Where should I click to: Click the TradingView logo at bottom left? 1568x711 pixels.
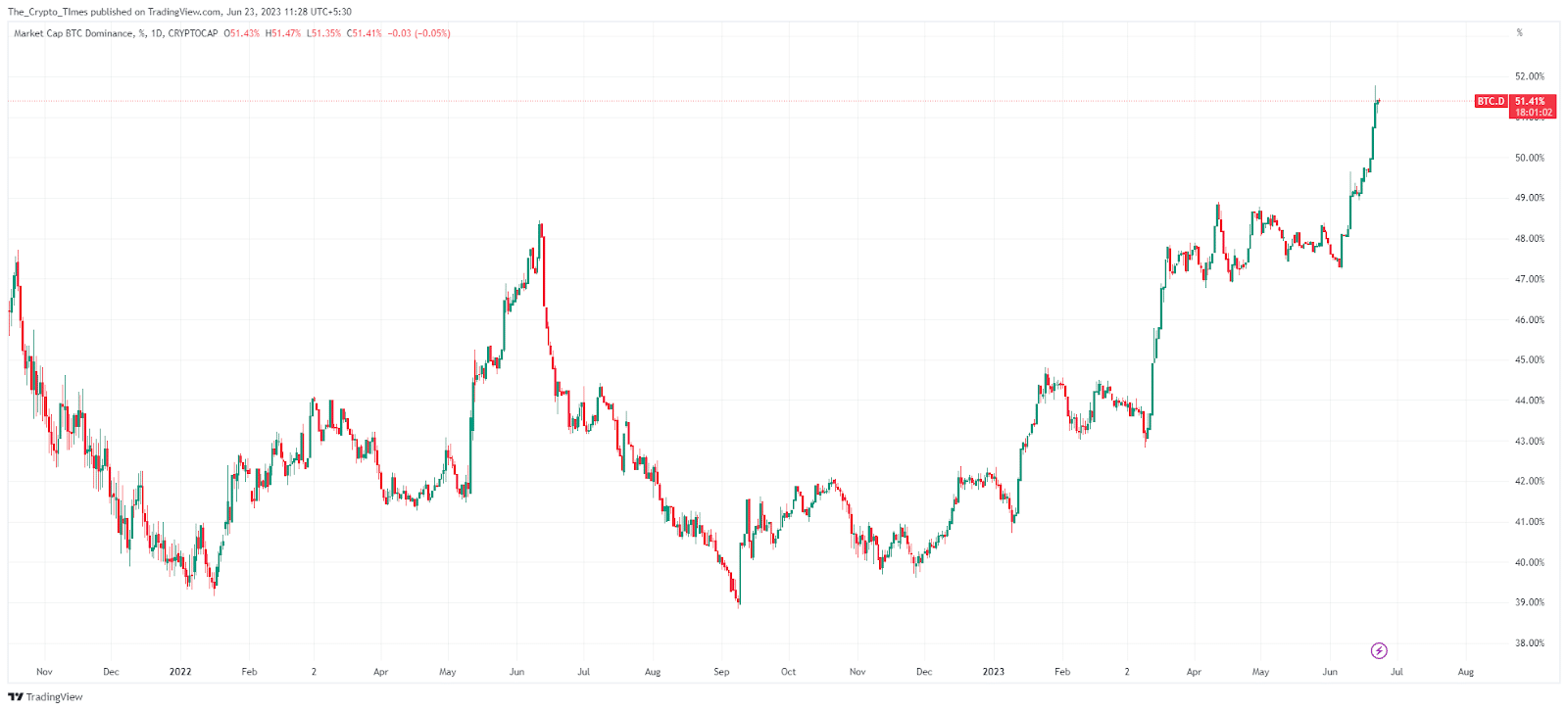click(x=45, y=697)
